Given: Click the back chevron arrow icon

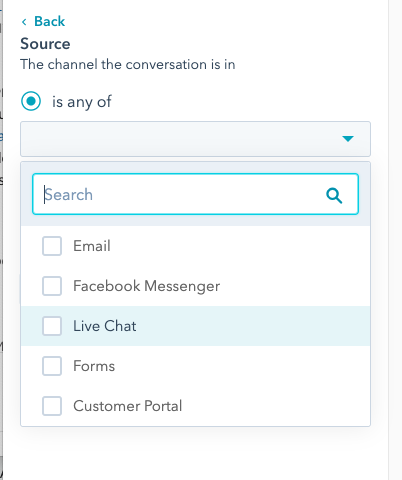Looking at the screenshot, I should [24, 22].
